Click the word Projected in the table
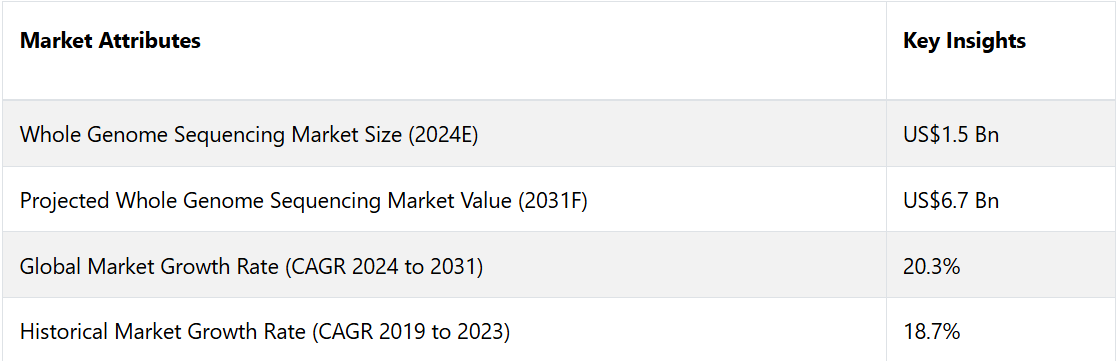This screenshot has height=361, width=1116. 65,201
